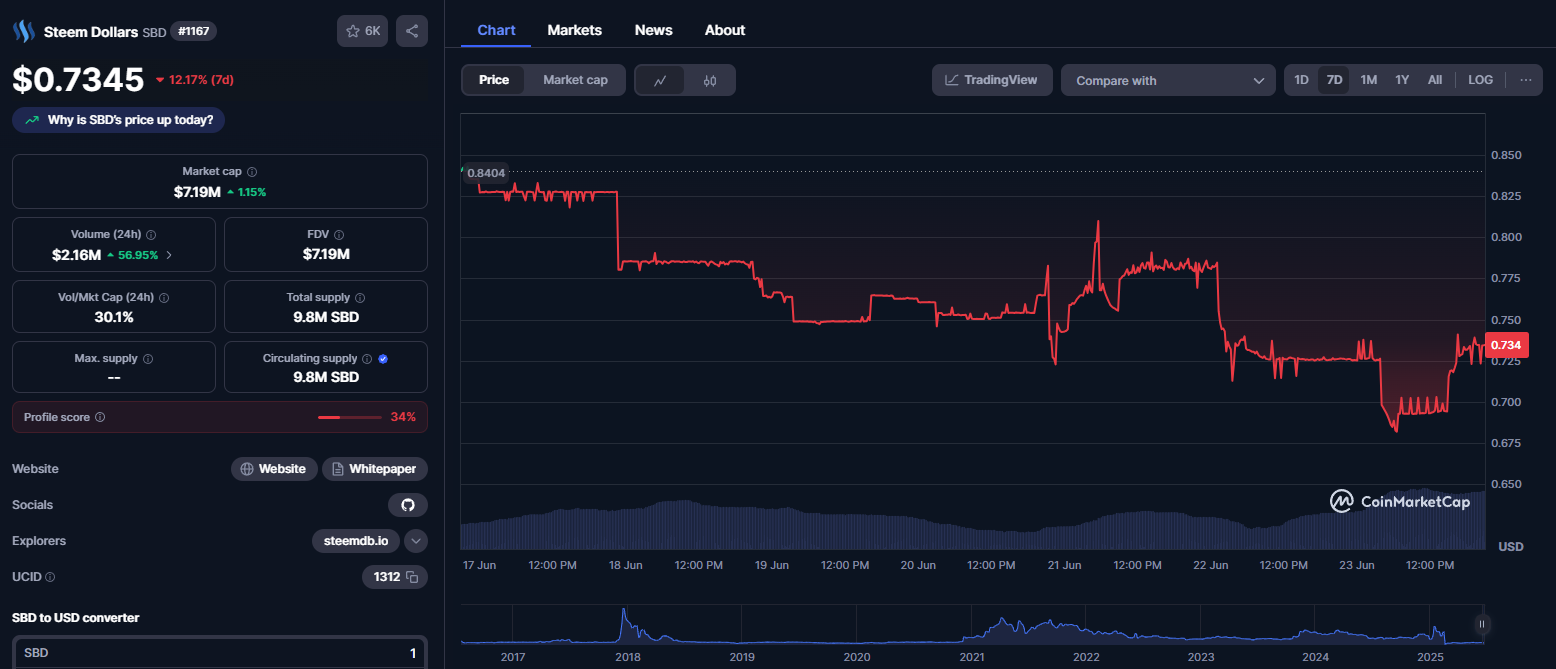Open the News tab
1556x669 pixels.
[653, 30]
